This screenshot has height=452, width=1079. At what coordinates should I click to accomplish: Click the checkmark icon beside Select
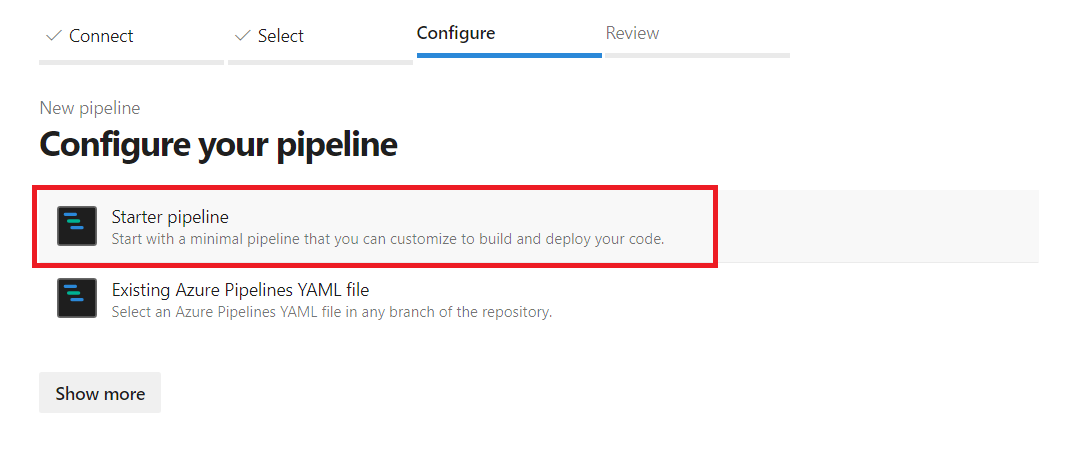pos(242,36)
